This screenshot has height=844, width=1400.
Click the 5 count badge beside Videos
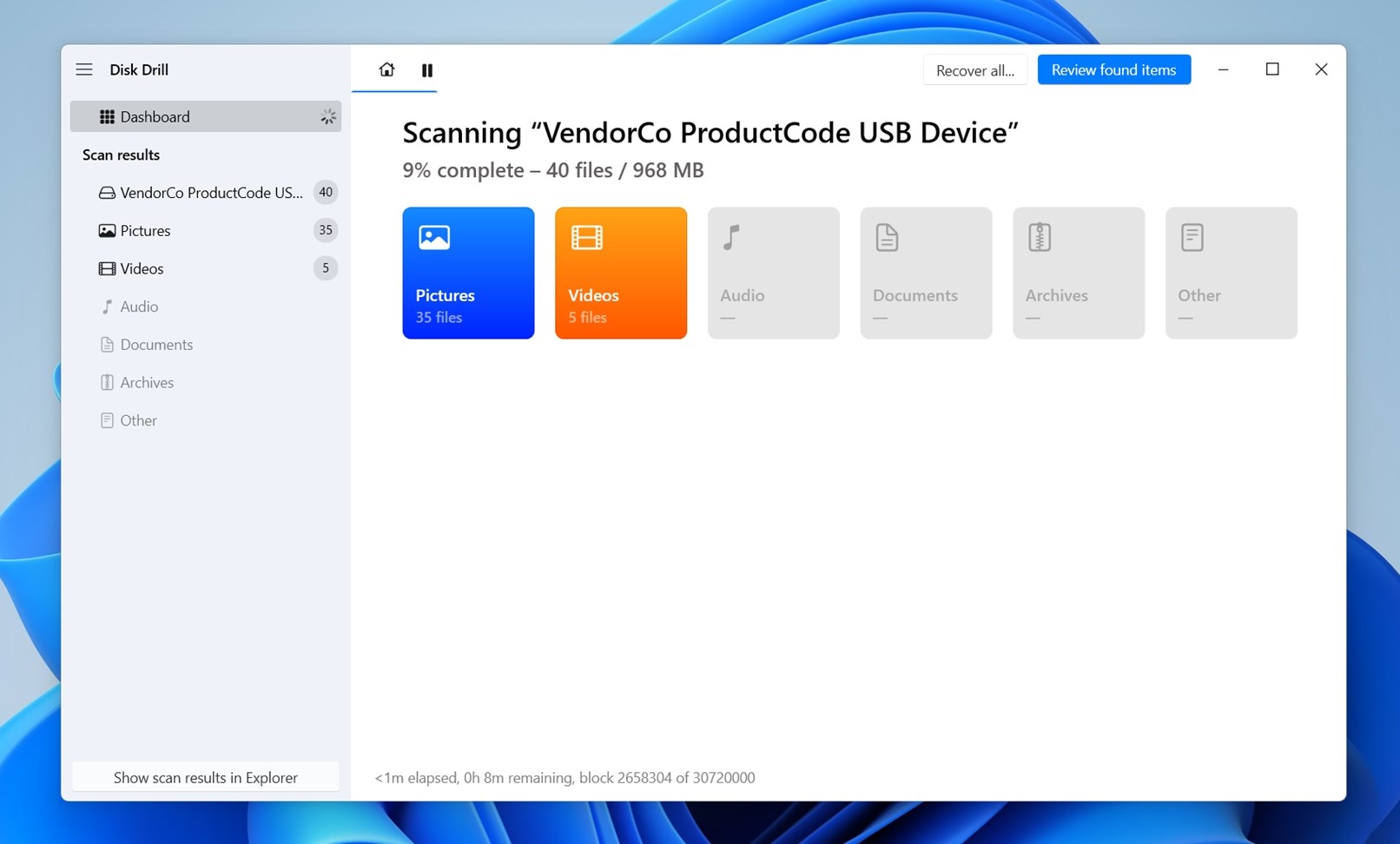point(326,268)
